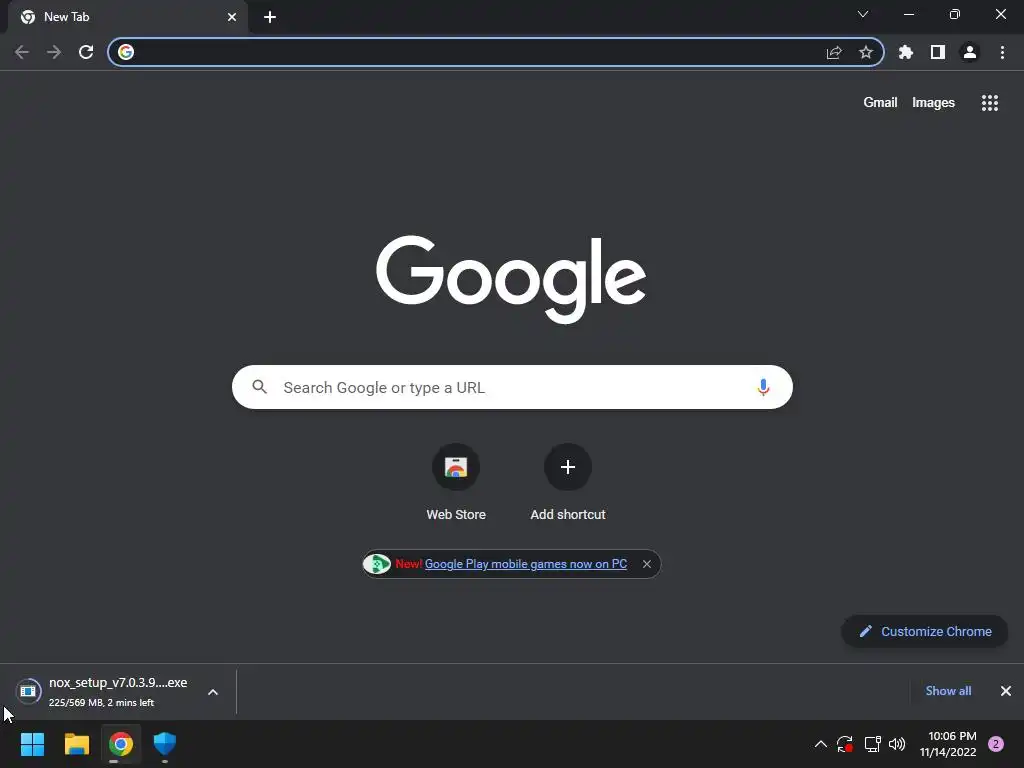Click the Google icon in address bar
Image resolution: width=1024 pixels, height=768 pixels.
coord(126,52)
